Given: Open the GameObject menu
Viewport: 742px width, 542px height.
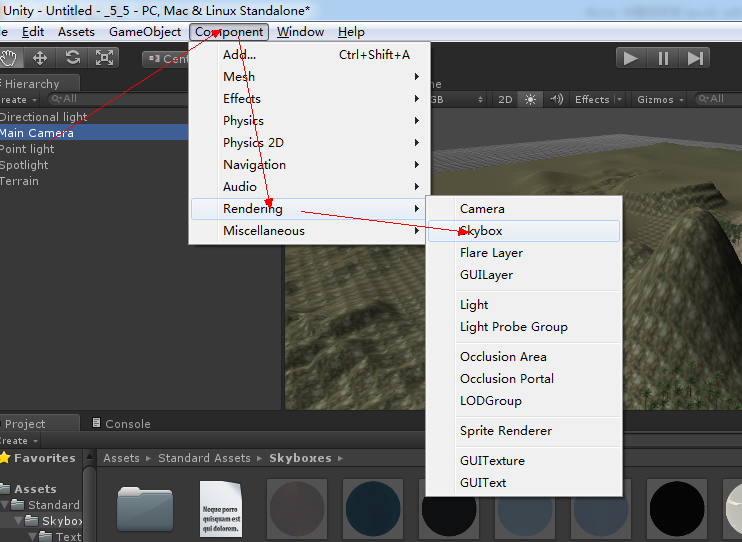Looking at the screenshot, I should click(x=145, y=32).
